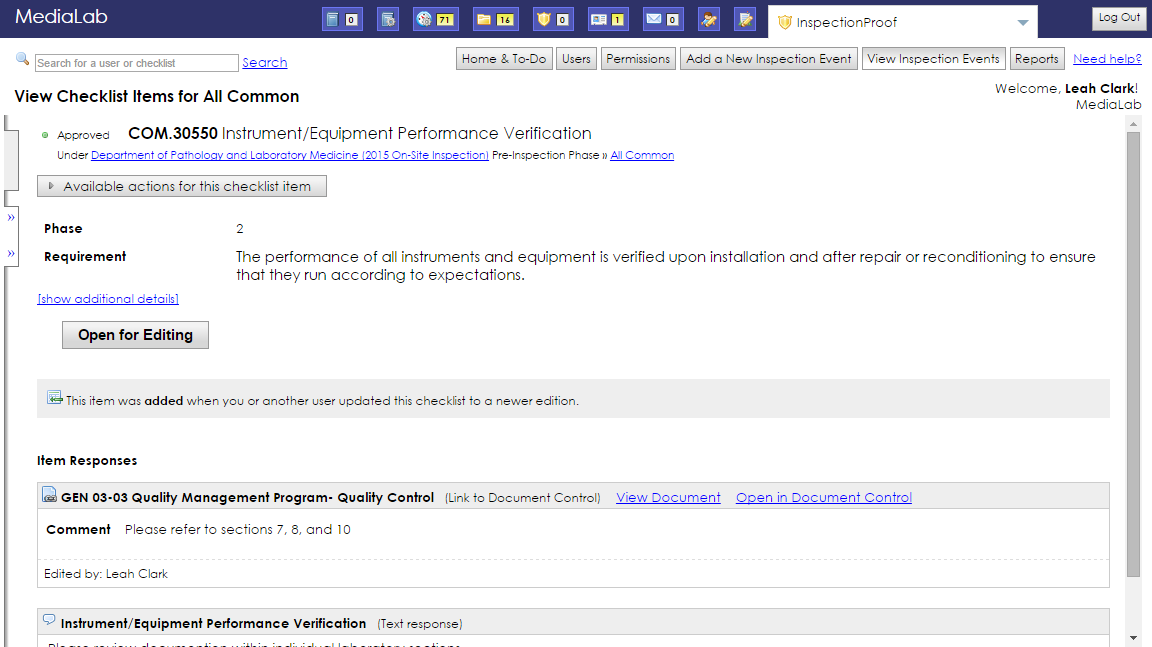This screenshot has height=647, width=1152.
Task: Click the envelope messages icon
Action: click(x=662, y=18)
